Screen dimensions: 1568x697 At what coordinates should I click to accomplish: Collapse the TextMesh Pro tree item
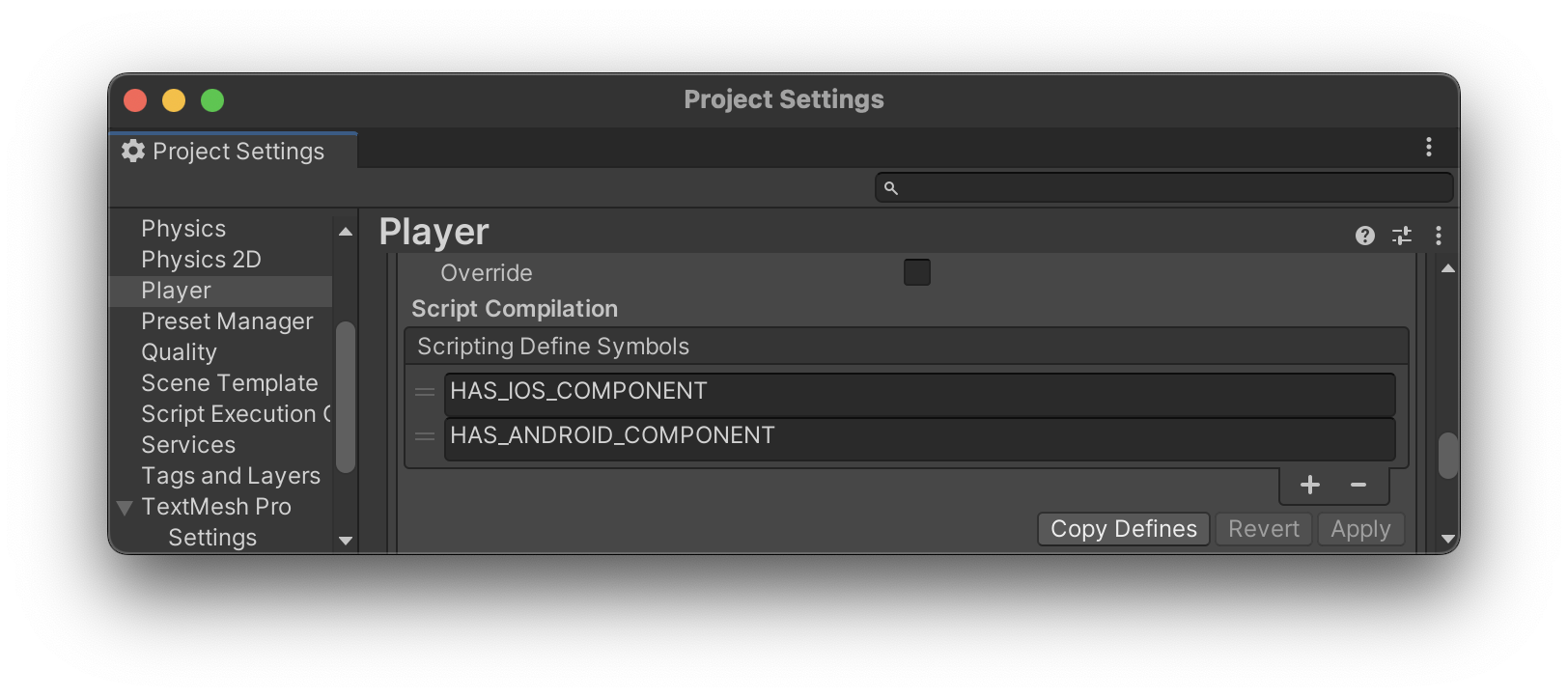pyautogui.click(x=125, y=508)
